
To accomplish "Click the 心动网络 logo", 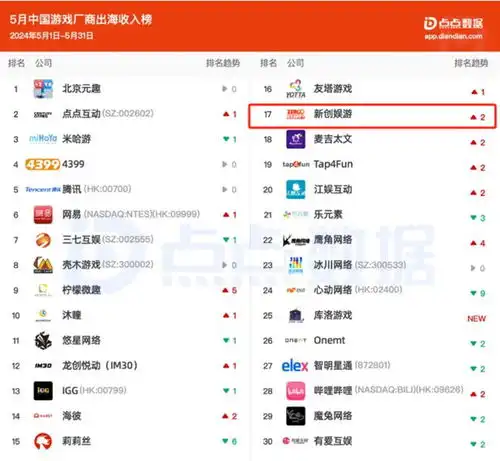I will pyautogui.click(x=296, y=290).
